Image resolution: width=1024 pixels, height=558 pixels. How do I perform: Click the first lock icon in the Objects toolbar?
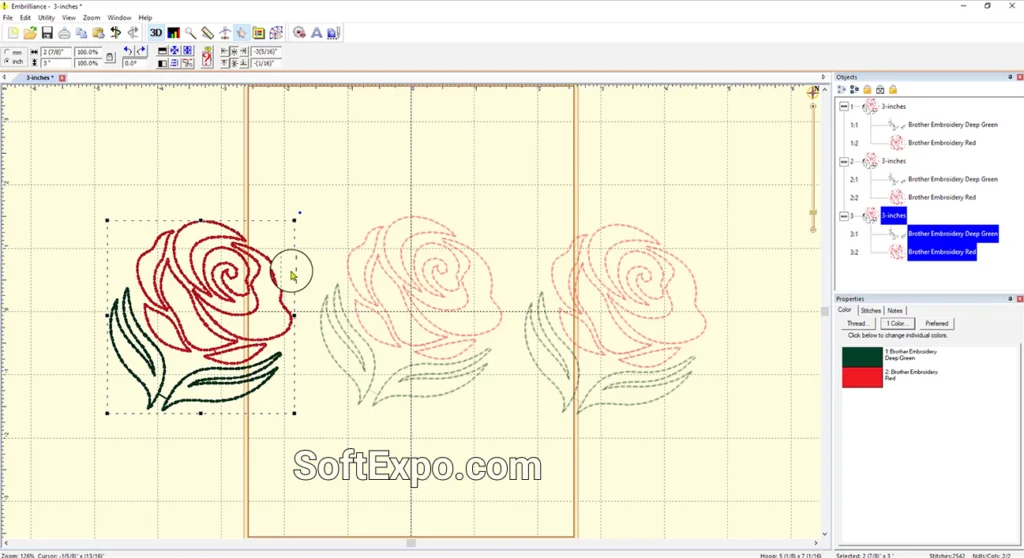(867, 90)
